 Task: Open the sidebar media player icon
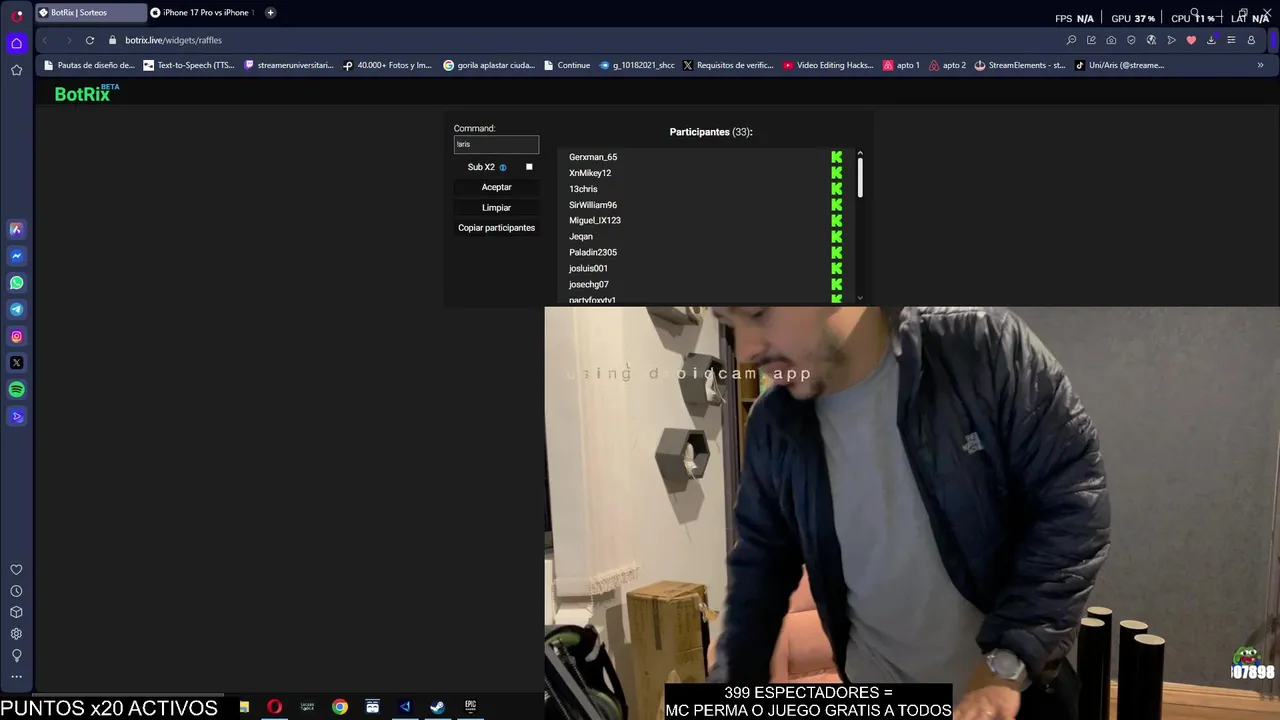16,416
